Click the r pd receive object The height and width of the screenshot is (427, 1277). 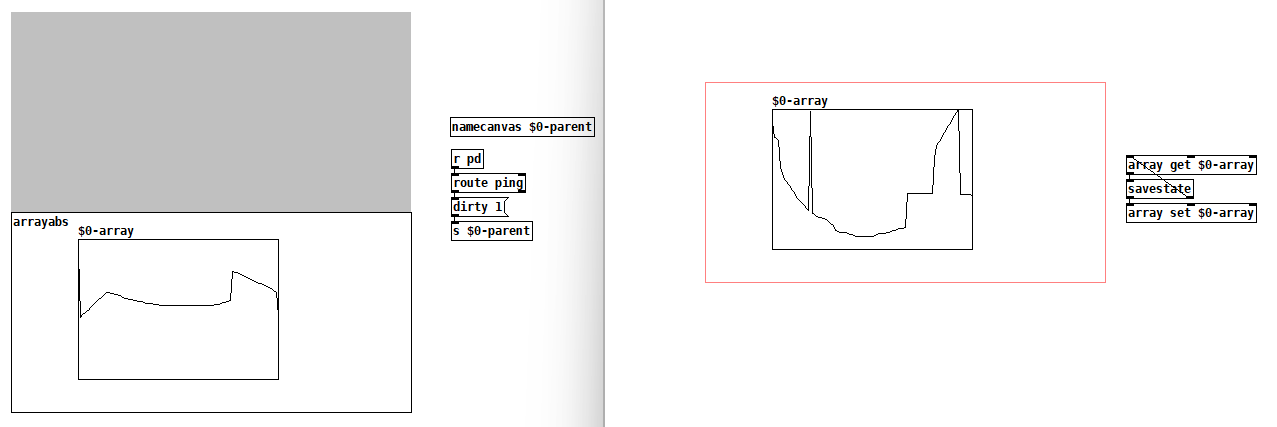(x=467, y=159)
